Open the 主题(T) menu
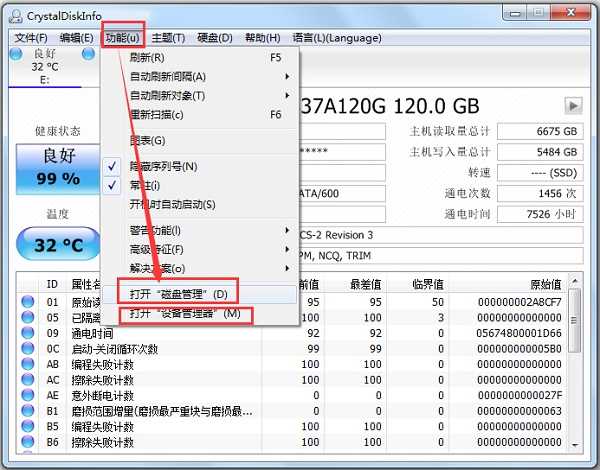 168,38
